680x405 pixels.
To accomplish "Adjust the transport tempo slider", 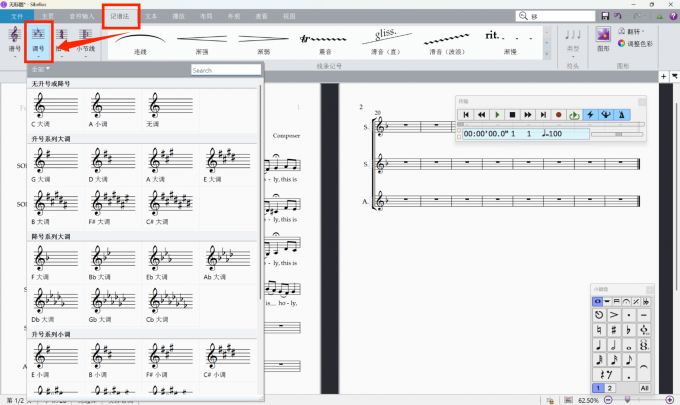I will click(617, 134).
